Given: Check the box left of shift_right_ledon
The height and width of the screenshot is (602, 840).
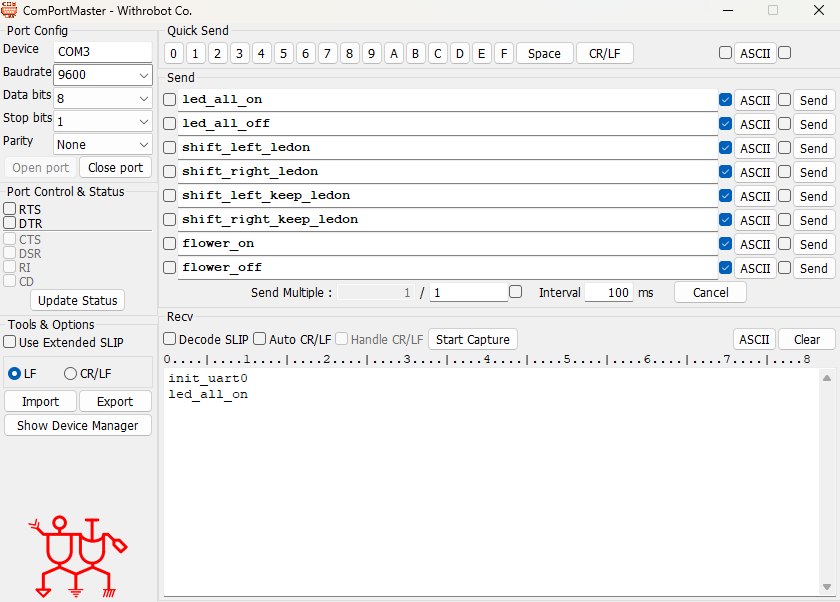Looking at the screenshot, I should coord(169,171).
